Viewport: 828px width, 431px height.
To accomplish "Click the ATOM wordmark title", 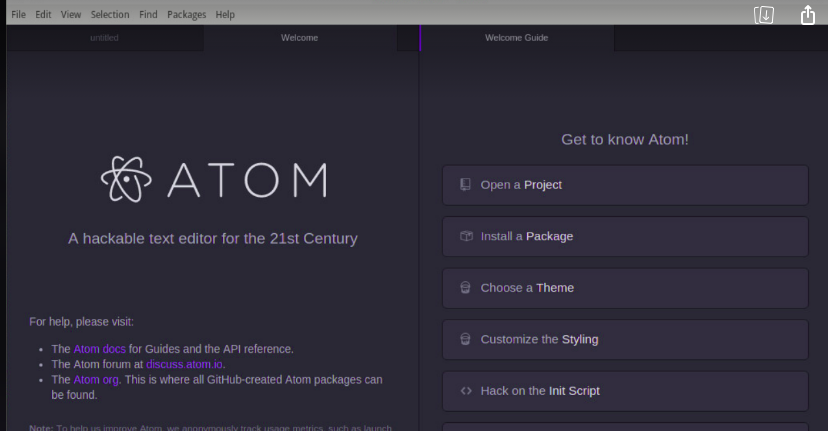I will 248,180.
